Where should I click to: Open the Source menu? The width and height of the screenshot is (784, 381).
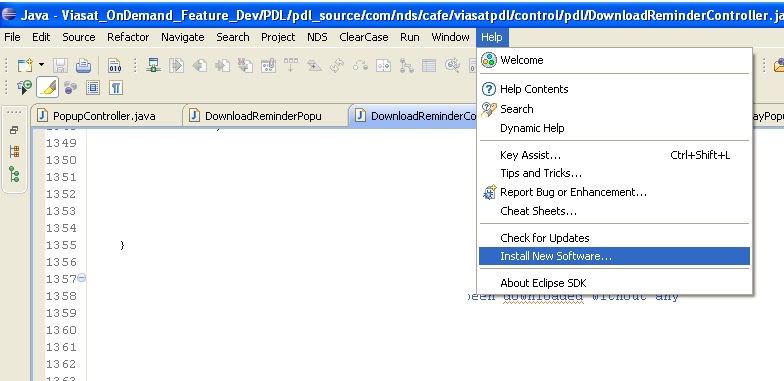pyautogui.click(x=78, y=37)
